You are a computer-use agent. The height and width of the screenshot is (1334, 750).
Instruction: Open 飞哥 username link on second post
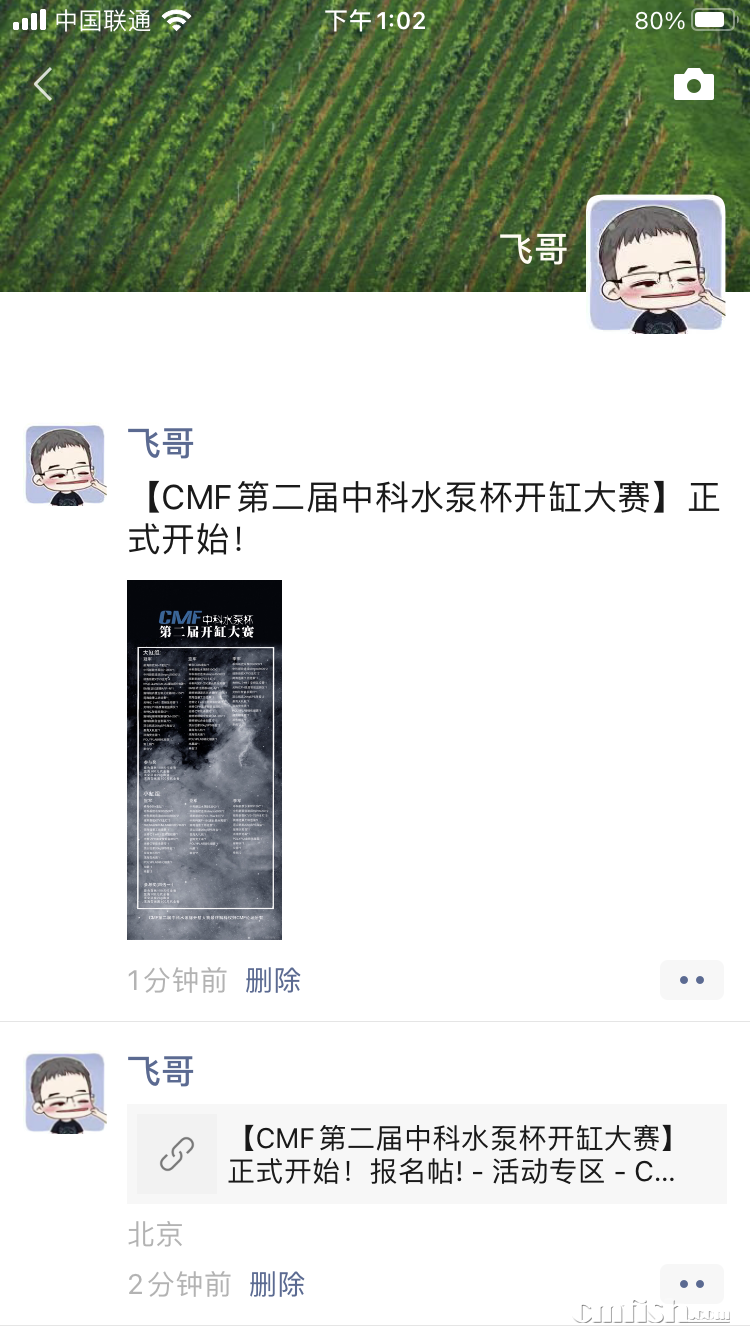pyautogui.click(x=161, y=1072)
